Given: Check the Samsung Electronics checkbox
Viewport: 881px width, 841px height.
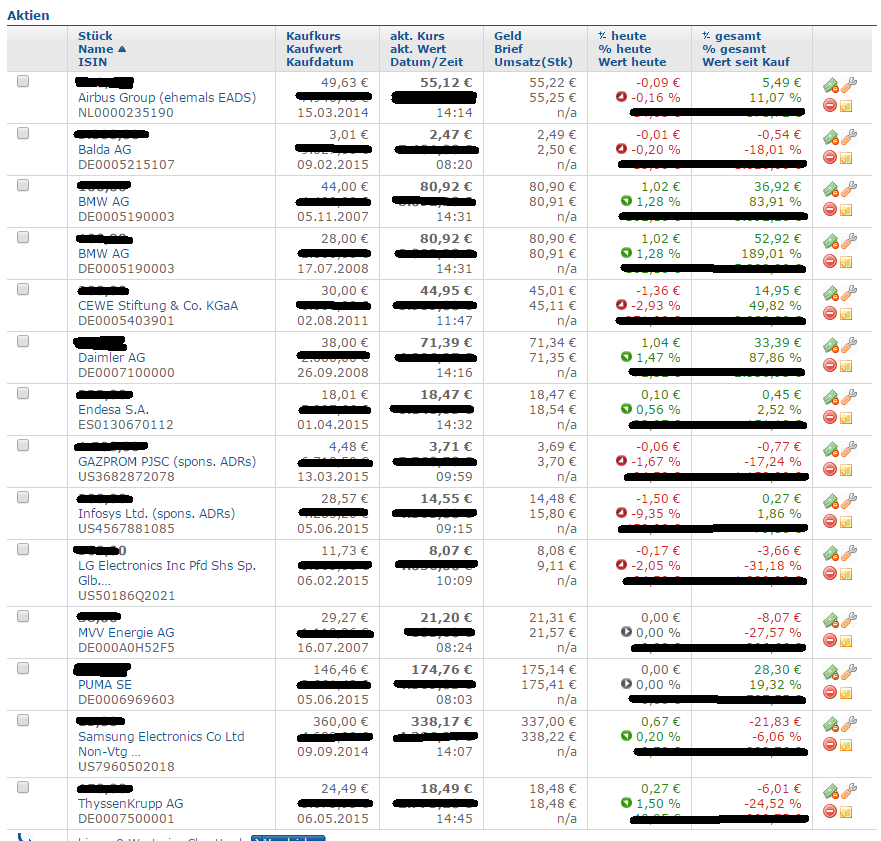Looking at the screenshot, I should click(23, 720).
